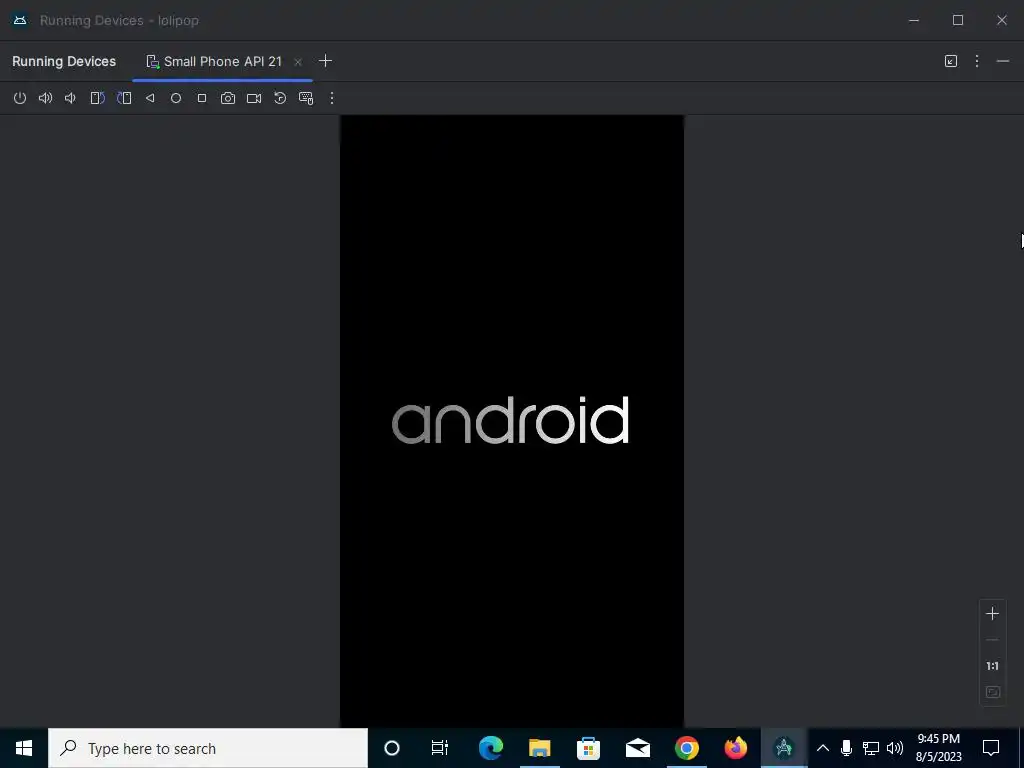
Task: Open File Explorer from taskbar
Action: tap(539, 748)
